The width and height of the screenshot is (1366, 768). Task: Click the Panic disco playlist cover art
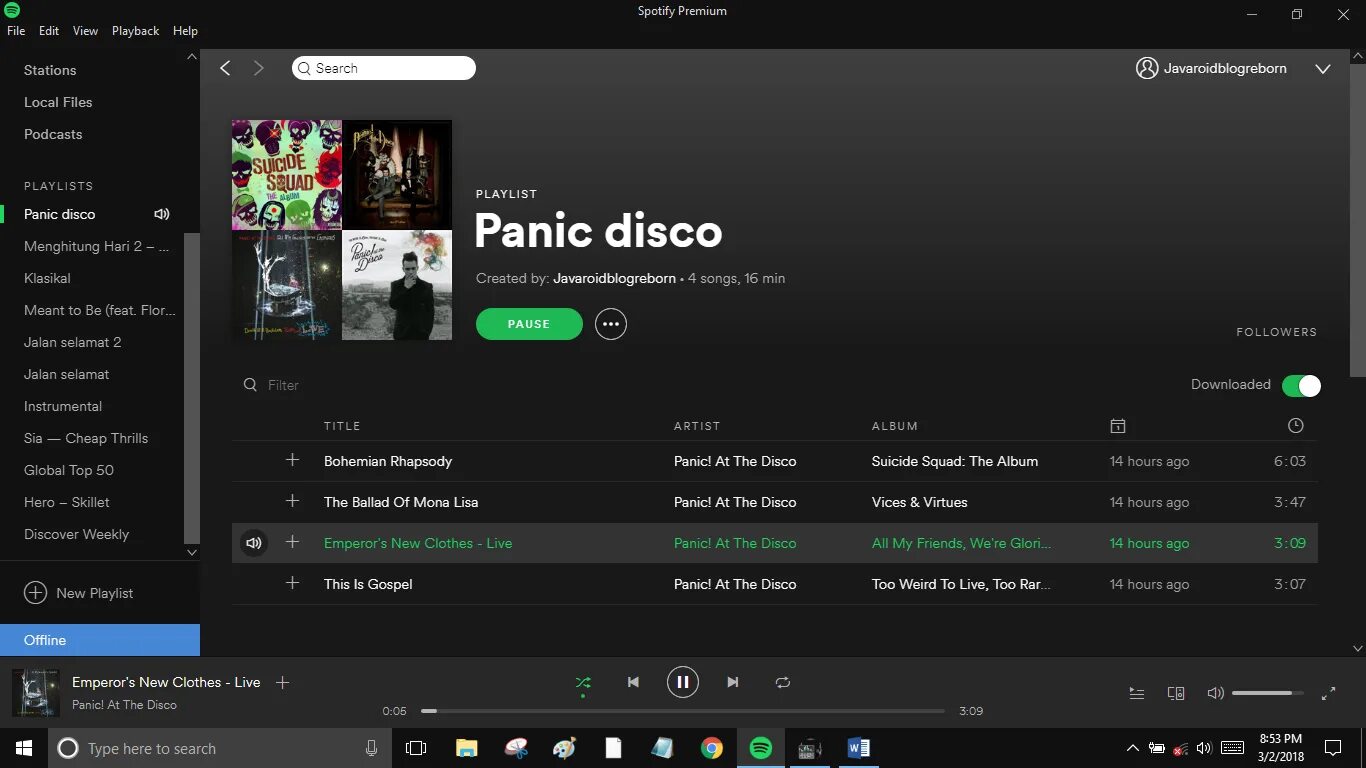tap(342, 230)
